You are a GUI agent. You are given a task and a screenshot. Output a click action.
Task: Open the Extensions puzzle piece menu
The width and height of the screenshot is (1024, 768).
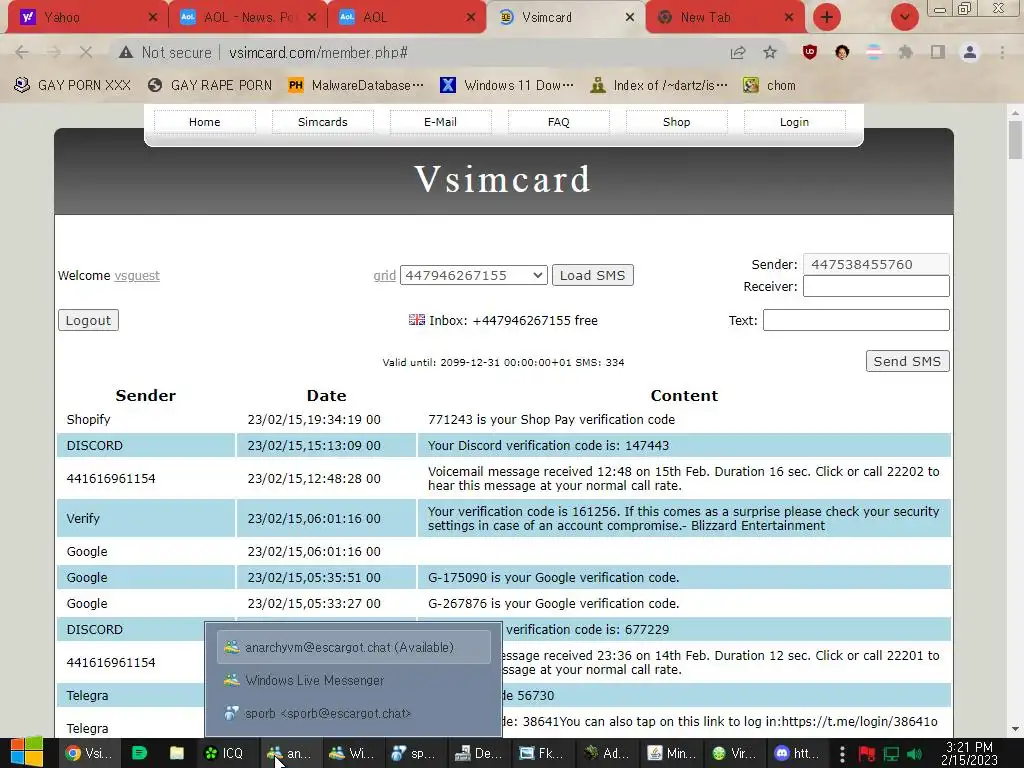coord(905,52)
